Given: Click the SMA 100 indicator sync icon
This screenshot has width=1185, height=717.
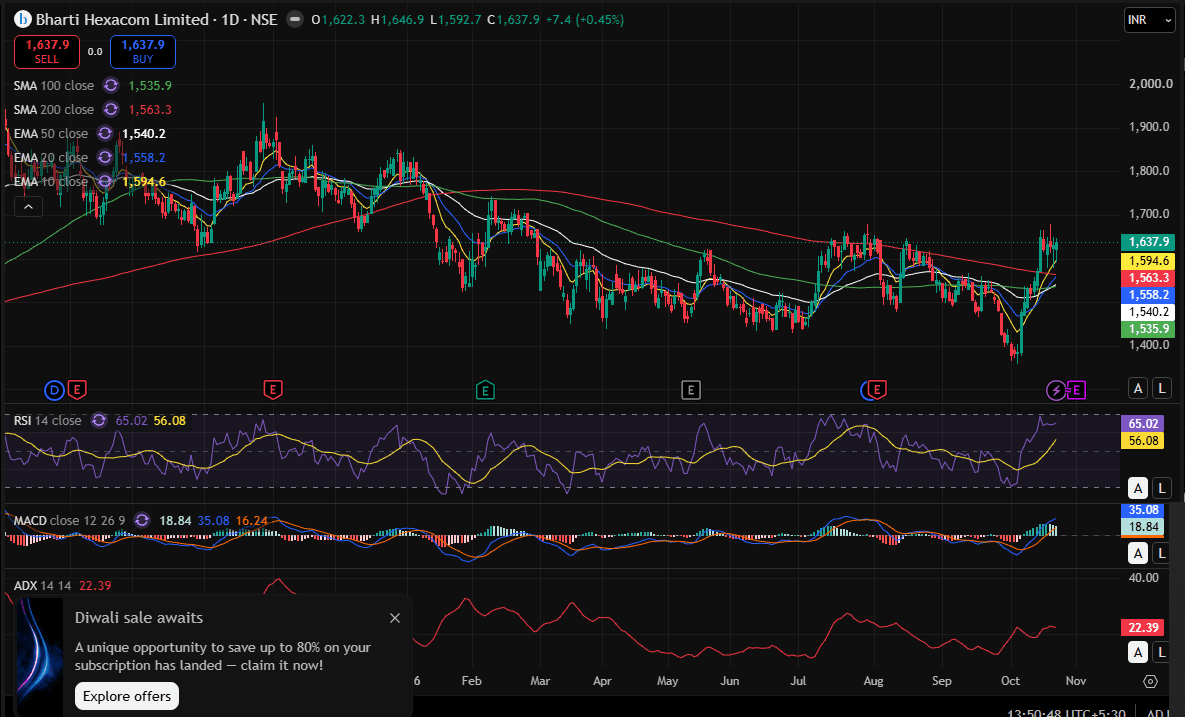Looking at the screenshot, I should click(x=111, y=85).
